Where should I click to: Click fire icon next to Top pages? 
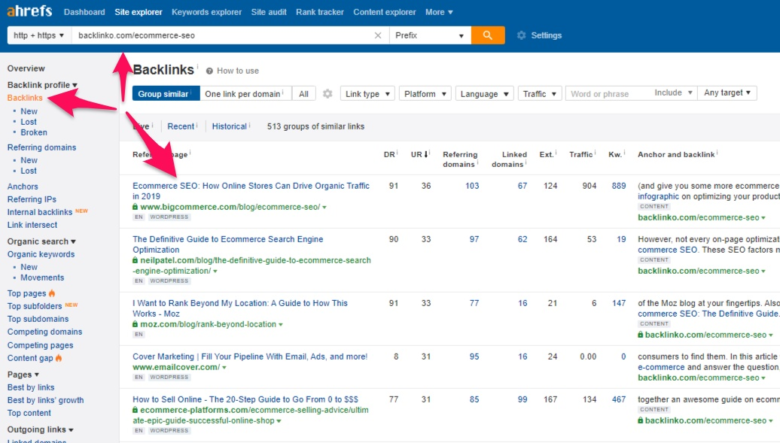[x=52, y=293]
